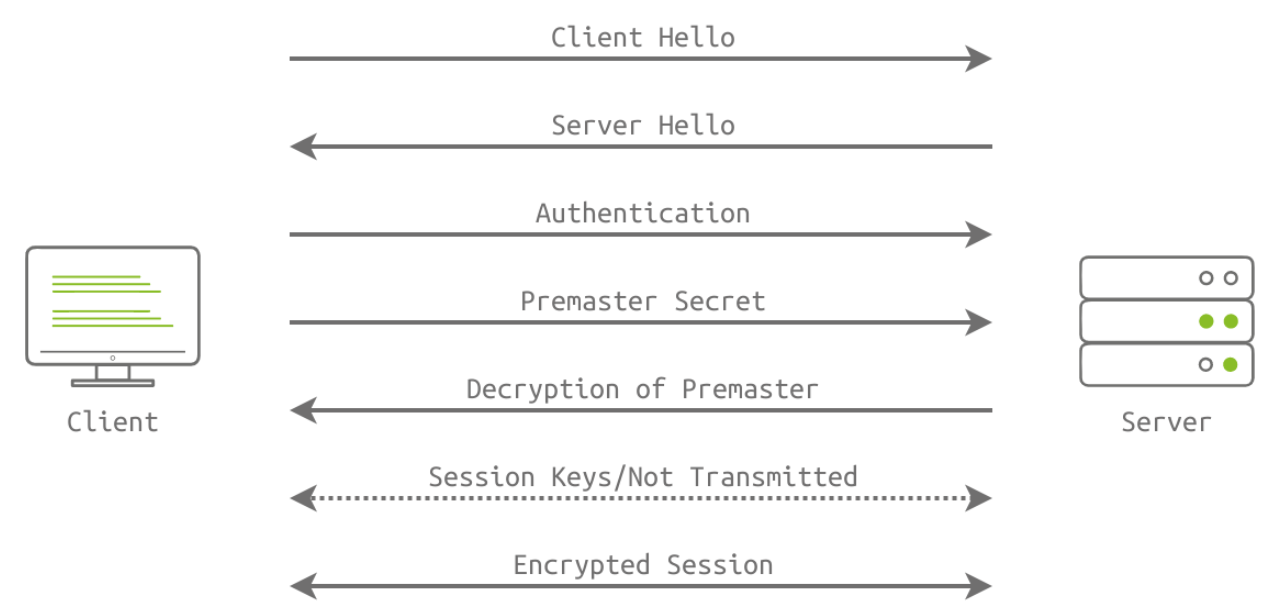Click the monitor stand base
Viewport: 1287px width, 616px height.
tap(112, 382)
